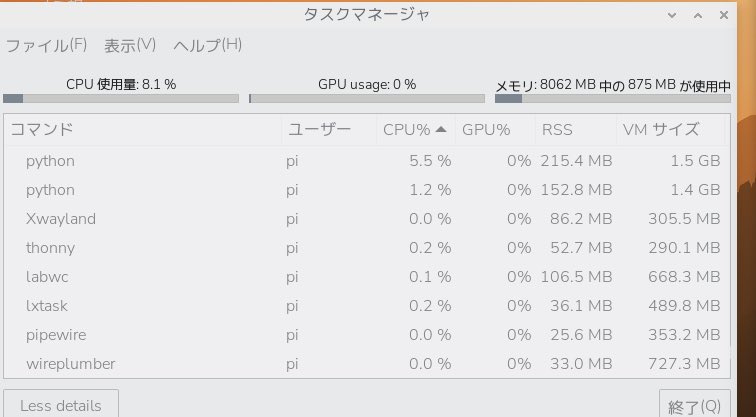Minimize the タスクマネージャ window
The image size is (756, 417).
[x=672, y=15]
